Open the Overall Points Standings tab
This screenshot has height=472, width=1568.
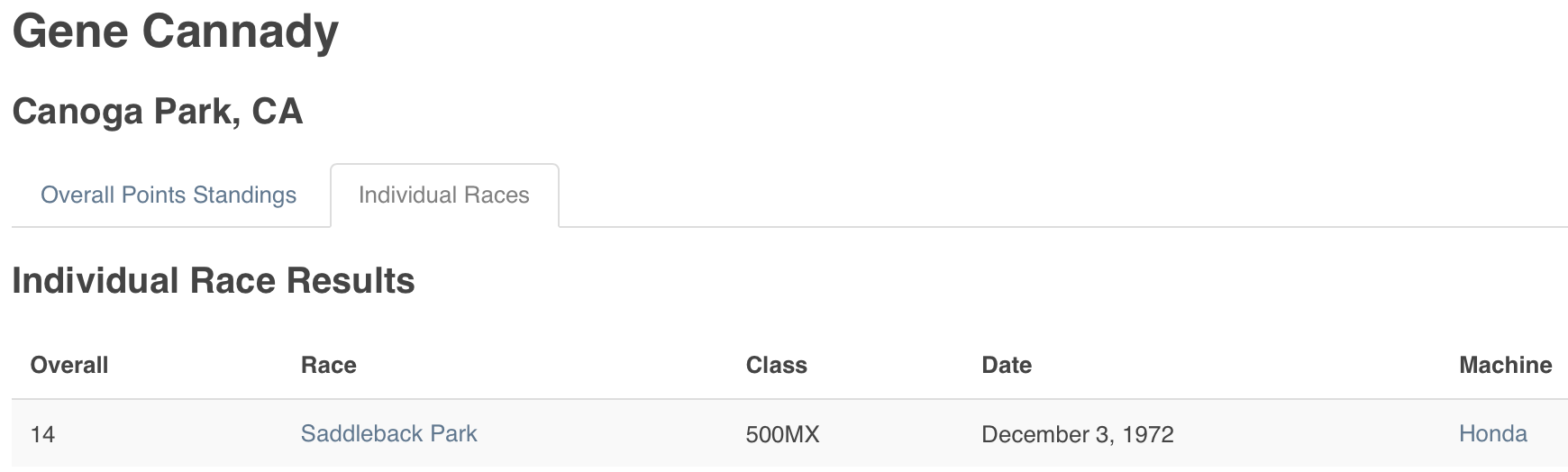point(169,195)
